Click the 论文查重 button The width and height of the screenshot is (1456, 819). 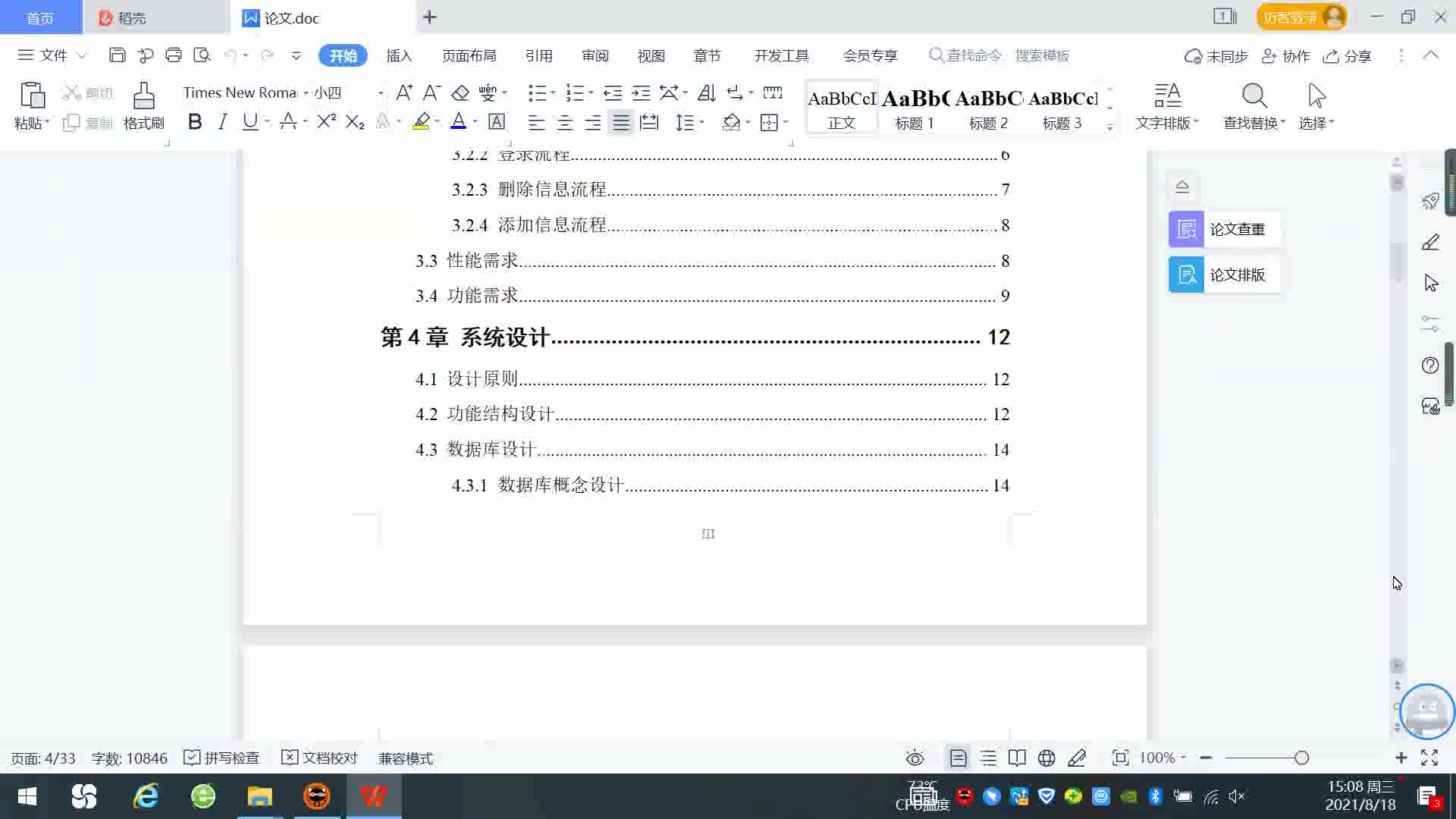tap(1224, 229)
